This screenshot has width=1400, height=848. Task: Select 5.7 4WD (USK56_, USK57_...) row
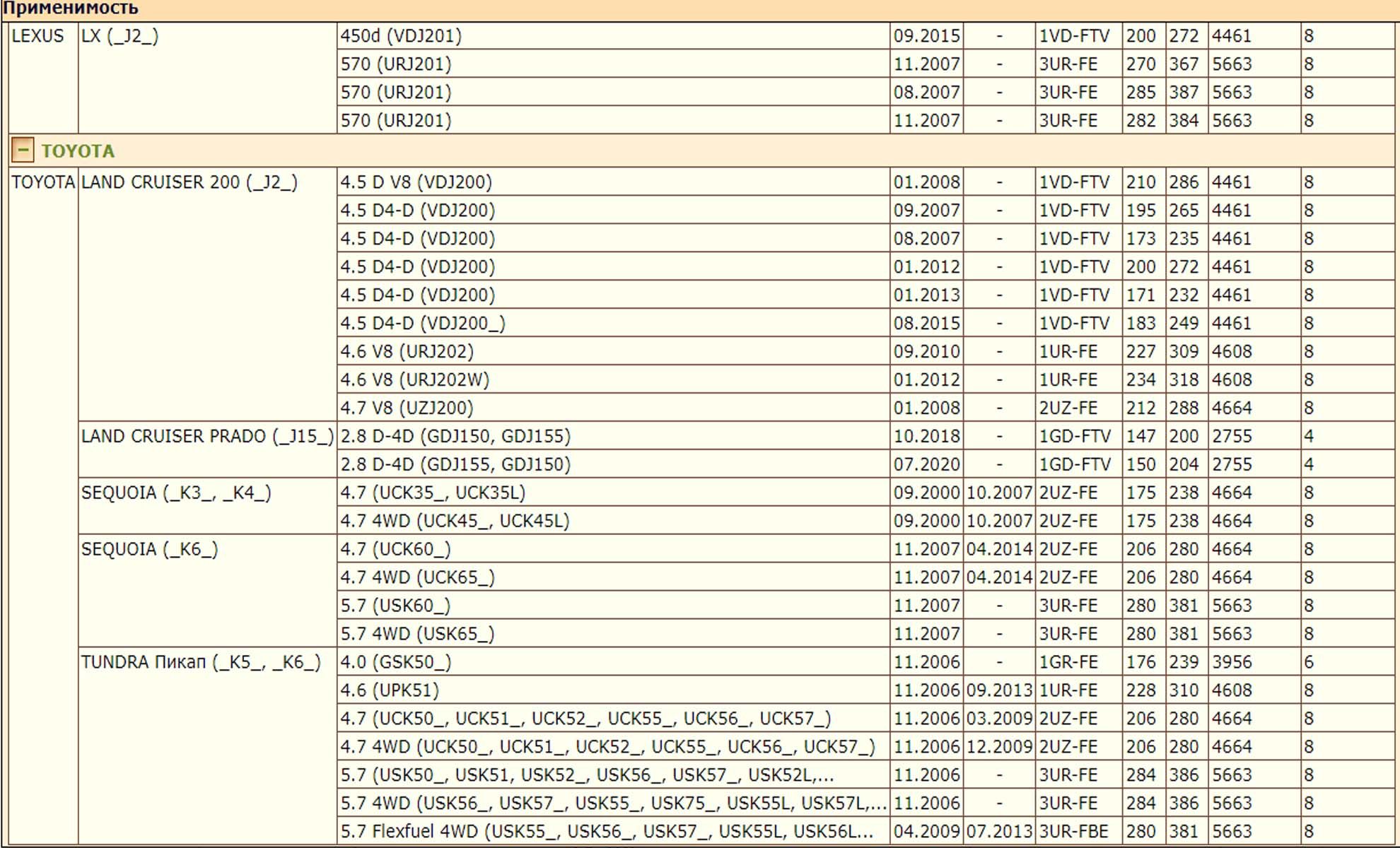click(865, 804)
